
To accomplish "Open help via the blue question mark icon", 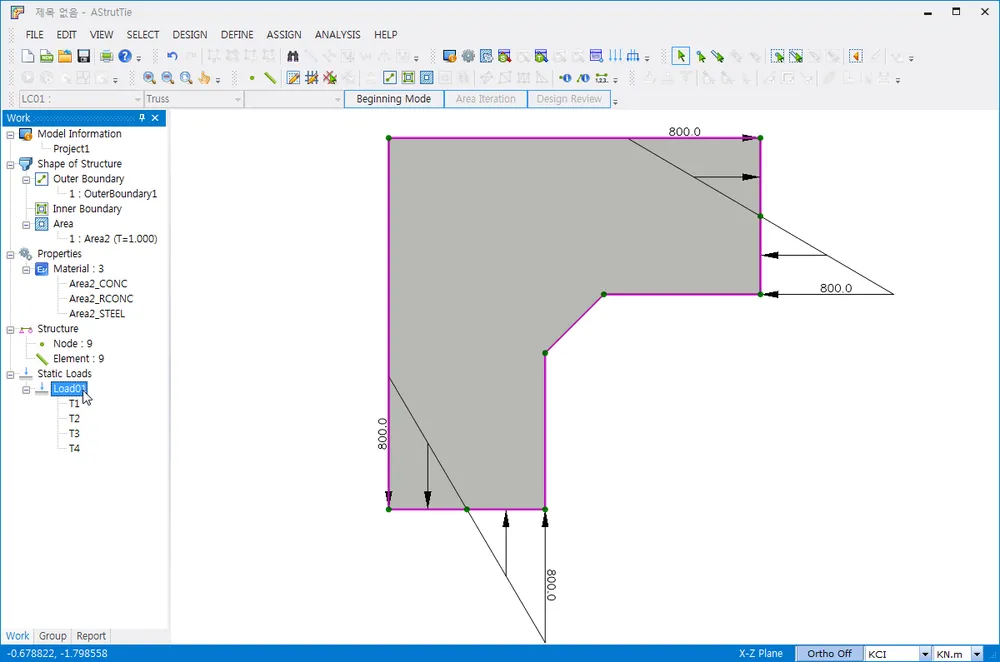I will coord(125,56).
